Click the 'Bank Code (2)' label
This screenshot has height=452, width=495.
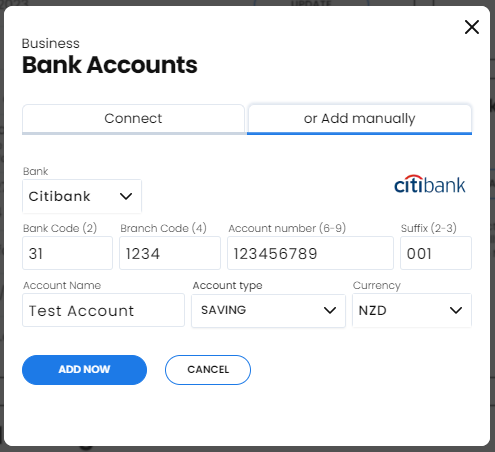60,228
